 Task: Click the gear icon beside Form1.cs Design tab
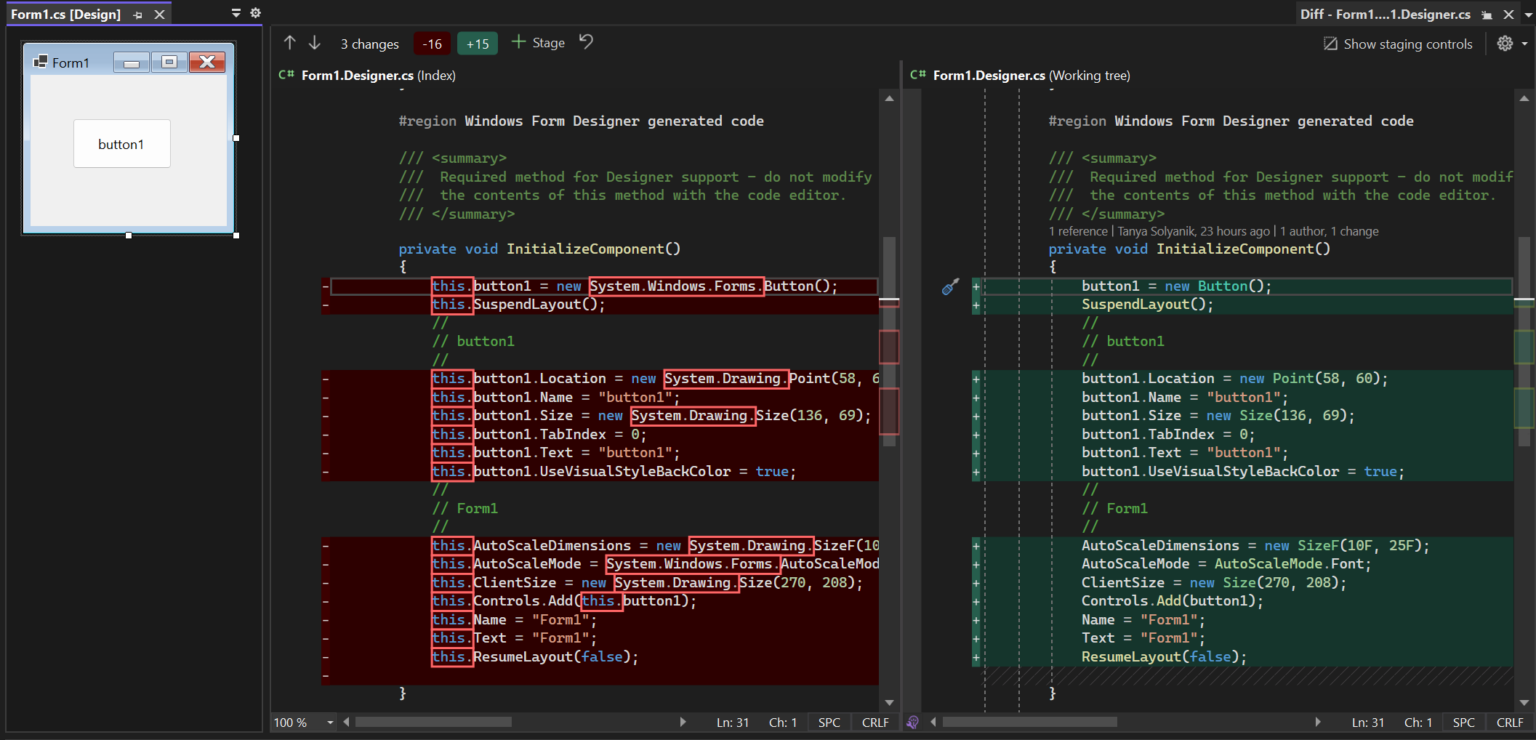pyautogui.click(x=255, y=14)
